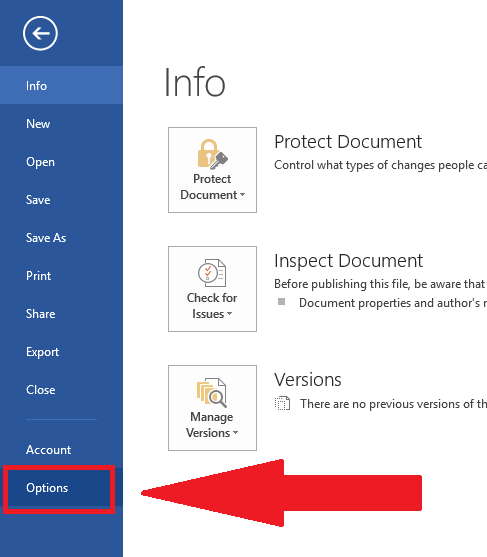
Task: Click Close in the sidebar menu
Action: 61,390
